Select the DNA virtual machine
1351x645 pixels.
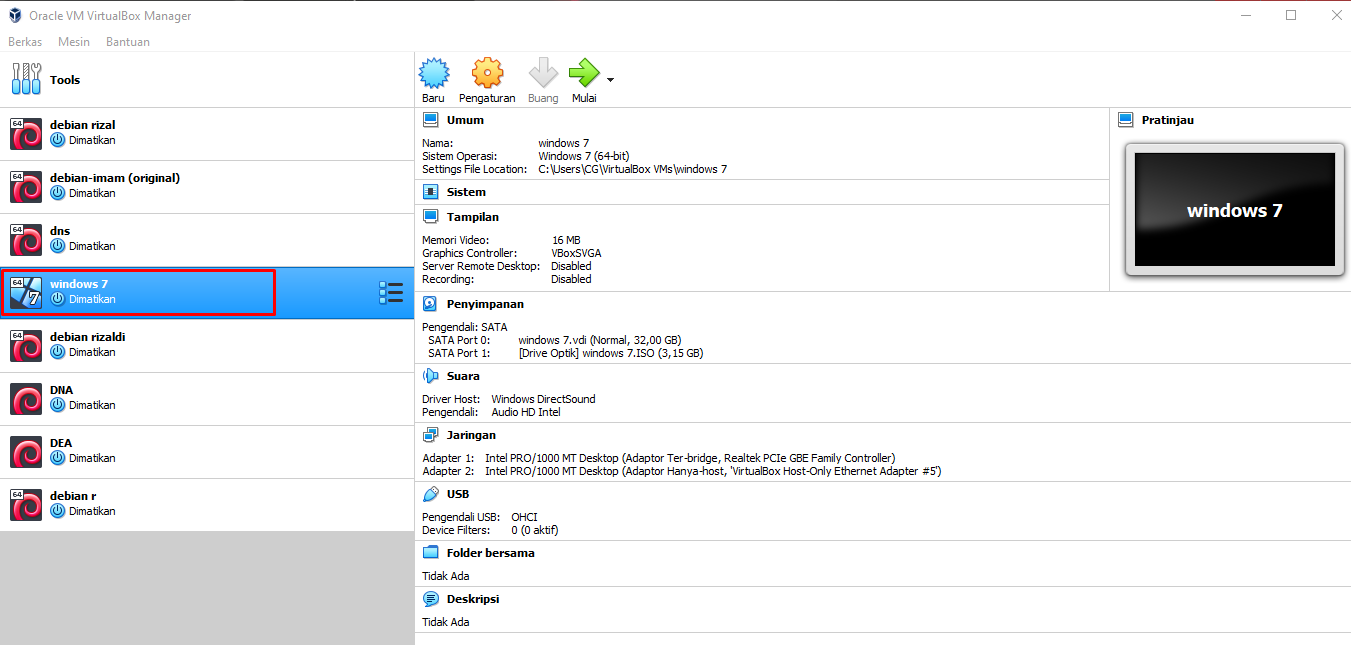pos(207,399)
